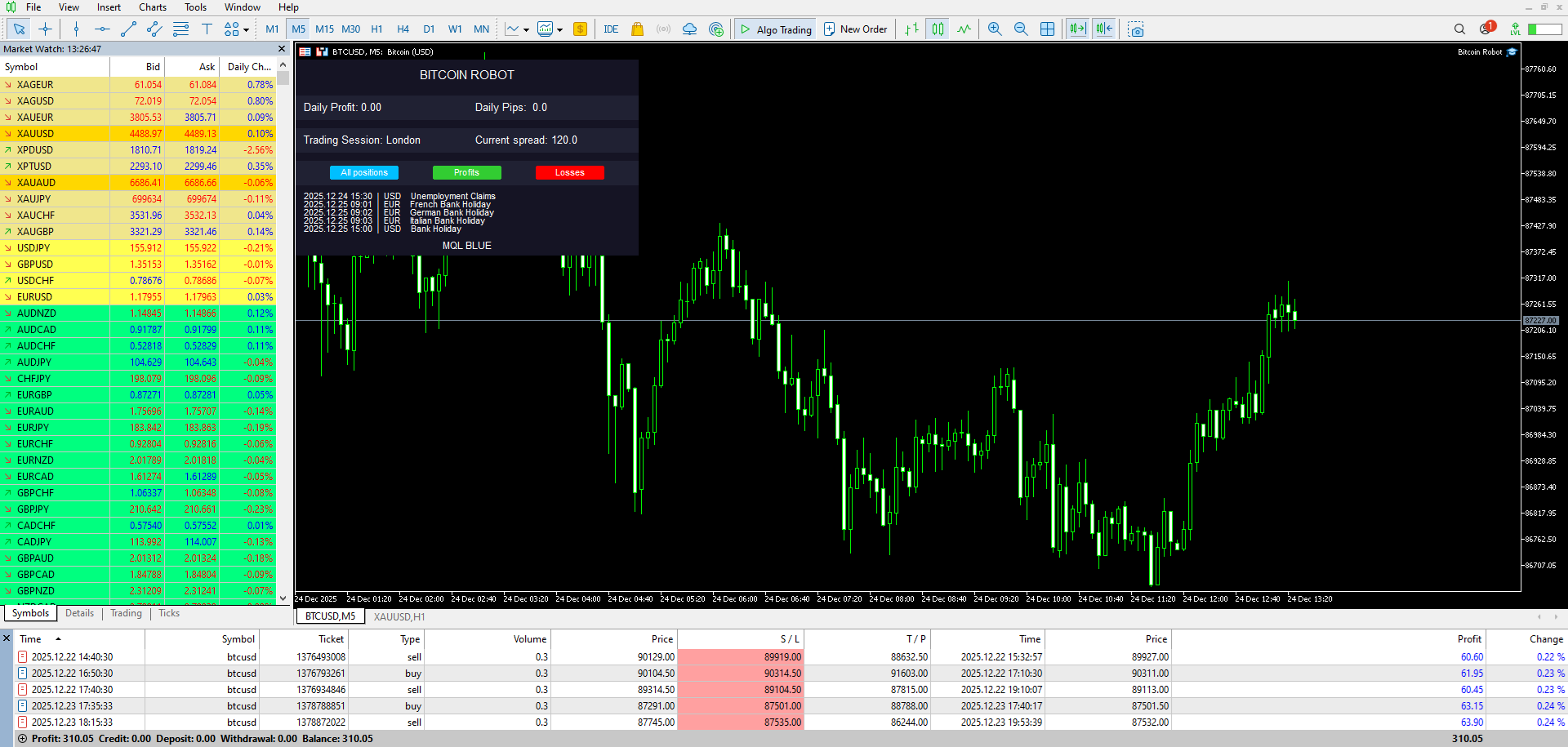This screenshot has height=747, width=1568.
Task: Open the account notifications icon
Action: coord(1486,29)
